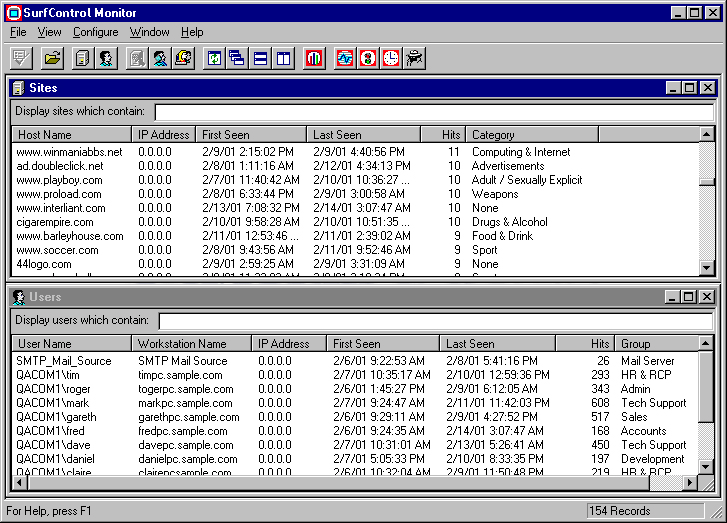The height and width of the screenshot is (523, 727).
Task: Click the red clock scheduler icon
Action: [x=391, y=58]
